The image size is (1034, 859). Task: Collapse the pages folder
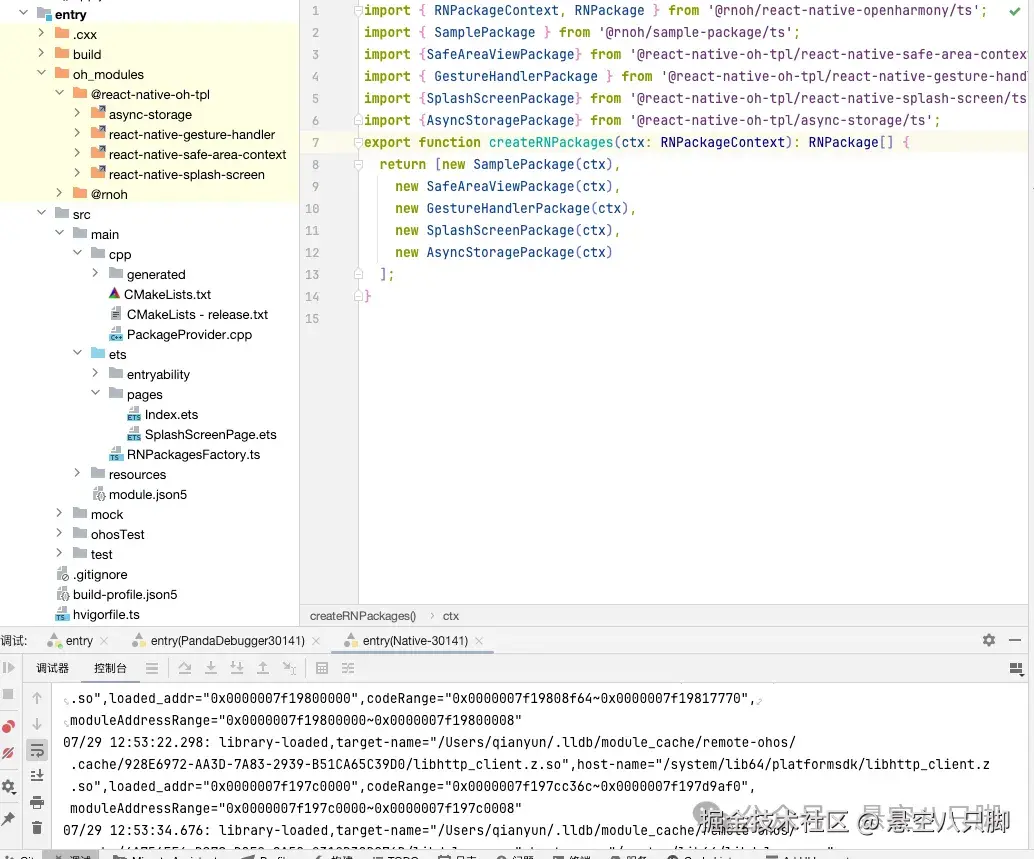click(95, 392)
